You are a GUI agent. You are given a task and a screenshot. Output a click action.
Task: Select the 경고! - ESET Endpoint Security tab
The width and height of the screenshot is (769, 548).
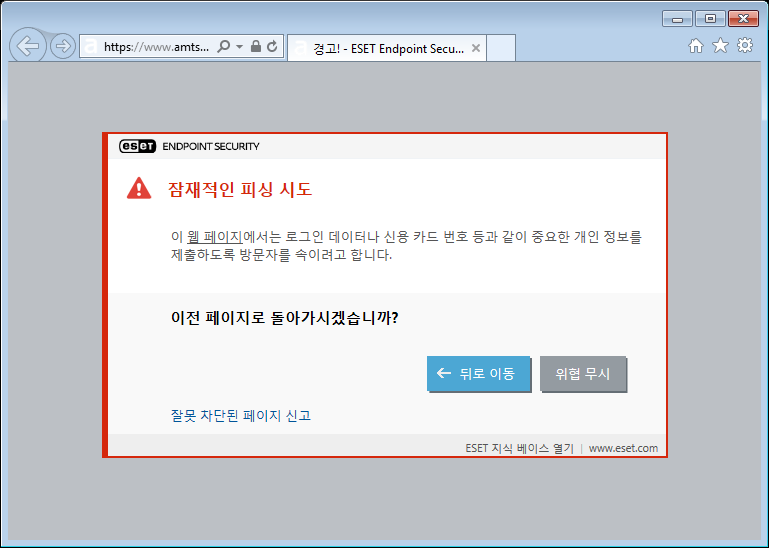387,48
